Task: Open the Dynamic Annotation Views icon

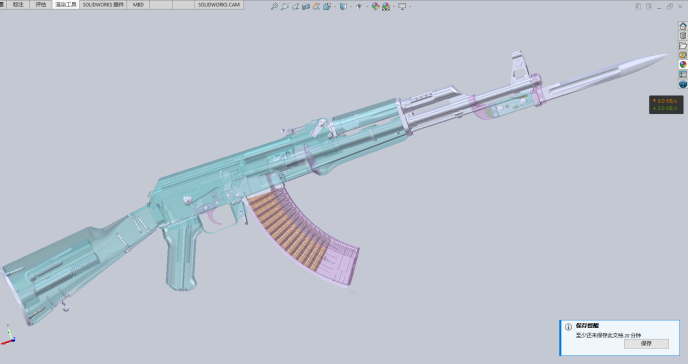Action: pyautogui.click(x=316, y=7)
